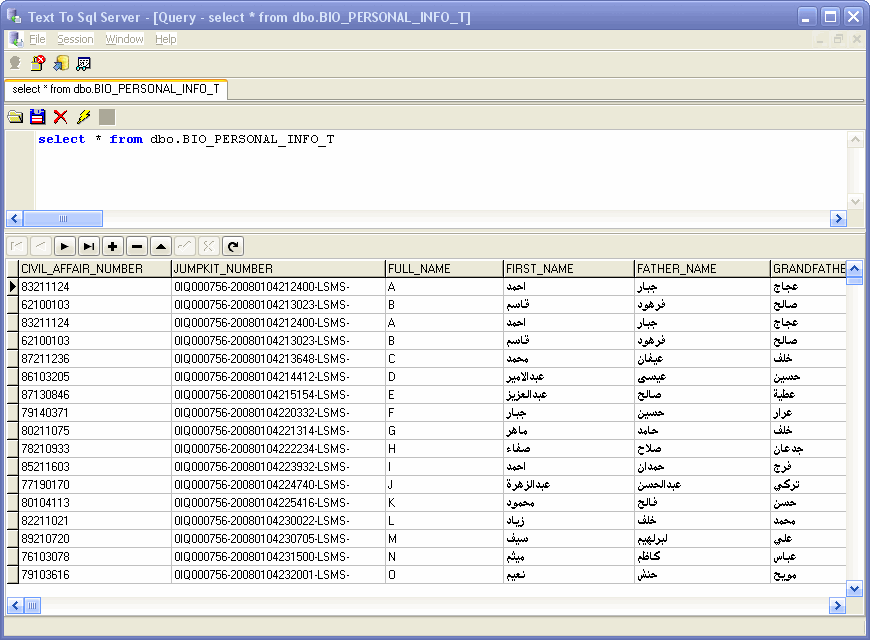Execute query with the lightning bolt icon

(x=84, y=117)
